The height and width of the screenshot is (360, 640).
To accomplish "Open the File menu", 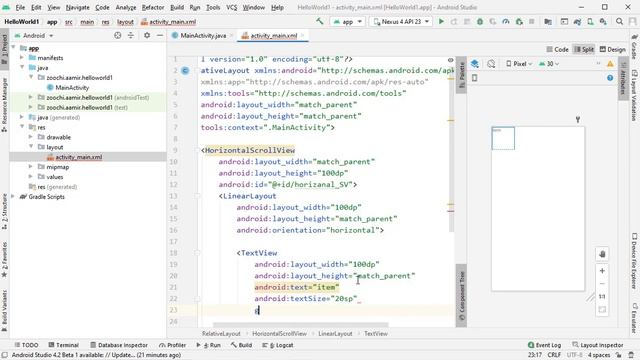I will tap(20, 7).
